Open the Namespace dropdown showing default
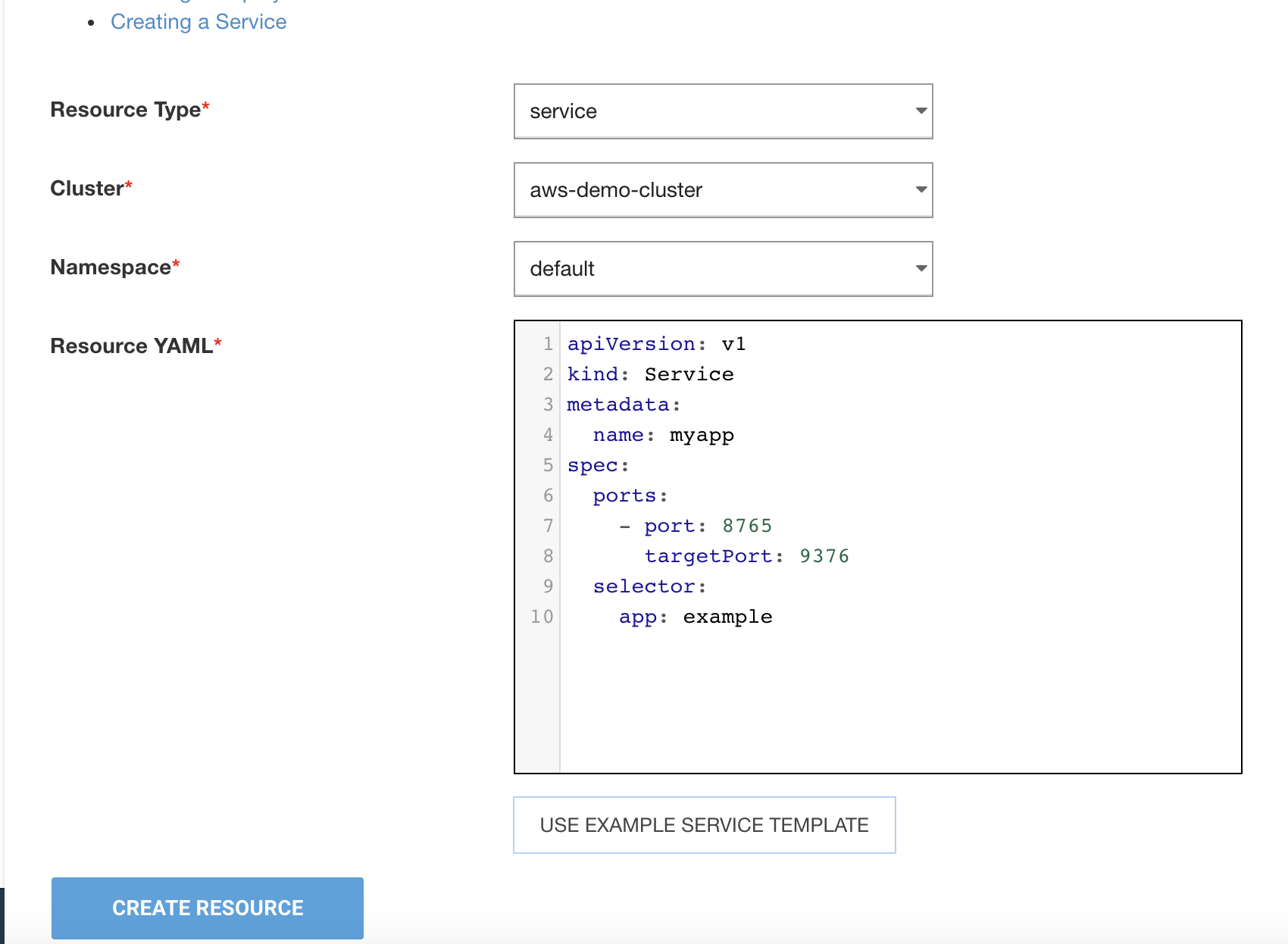 [723, 269]
